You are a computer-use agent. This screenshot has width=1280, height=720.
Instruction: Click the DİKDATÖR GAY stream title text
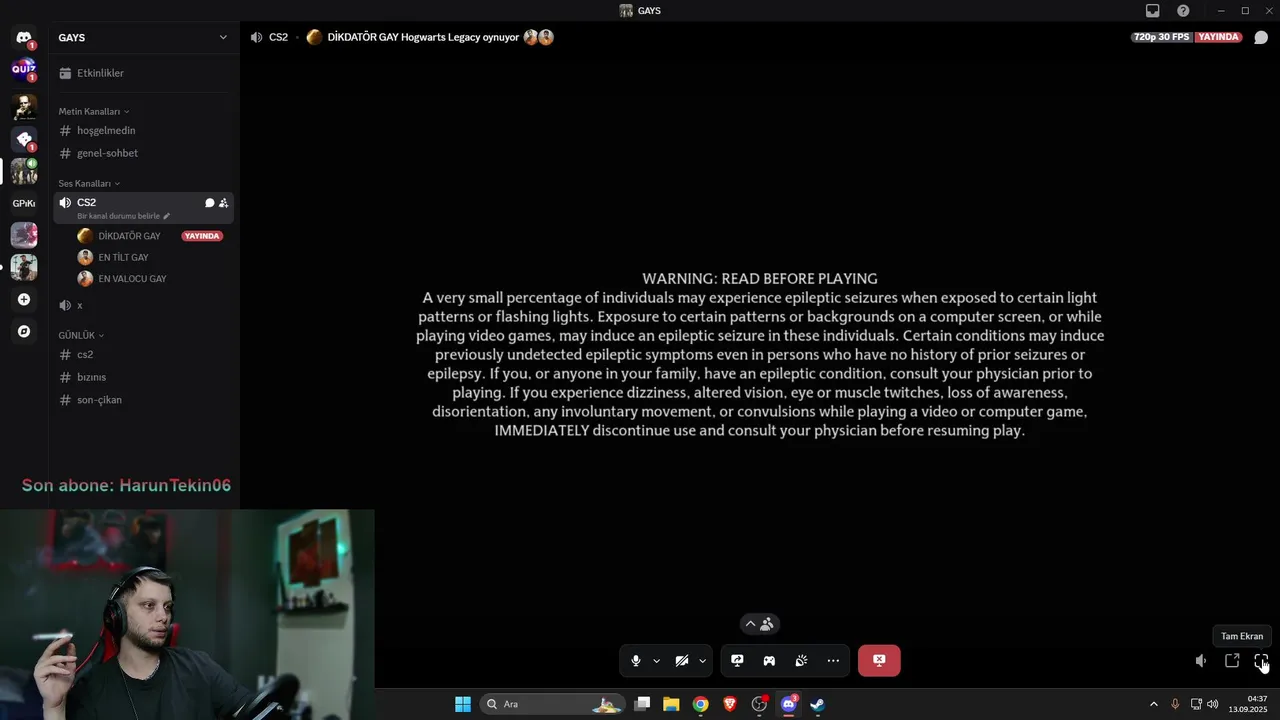[423, 37]
